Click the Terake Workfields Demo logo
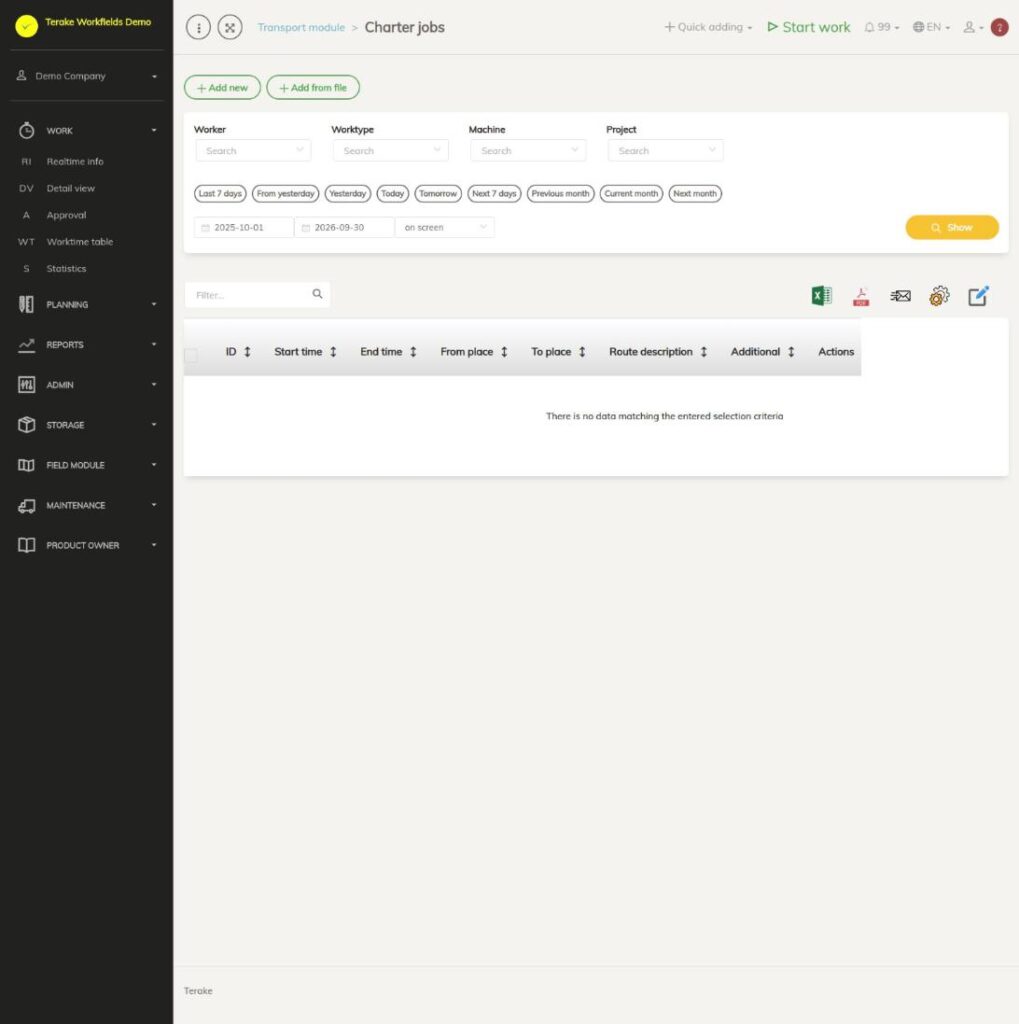The width and height of the screenshot is (1019, 1024). (27, 26)
